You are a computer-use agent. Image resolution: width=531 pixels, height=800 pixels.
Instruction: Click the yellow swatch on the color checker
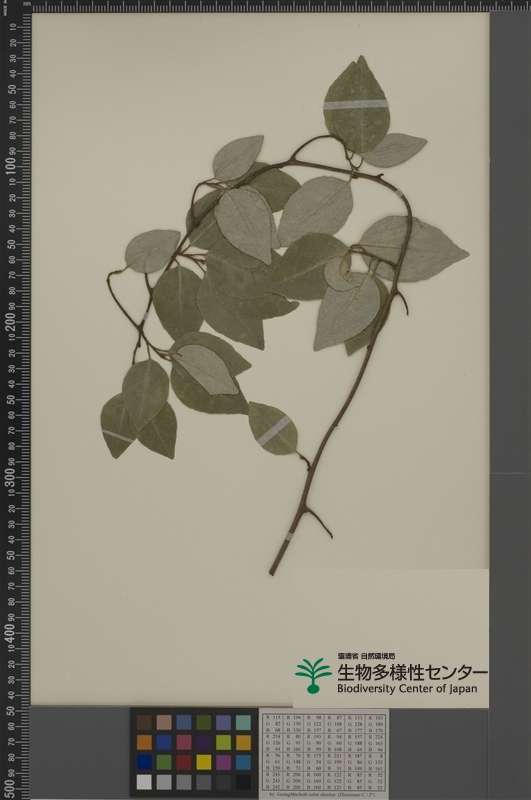[x=204, y=762]
